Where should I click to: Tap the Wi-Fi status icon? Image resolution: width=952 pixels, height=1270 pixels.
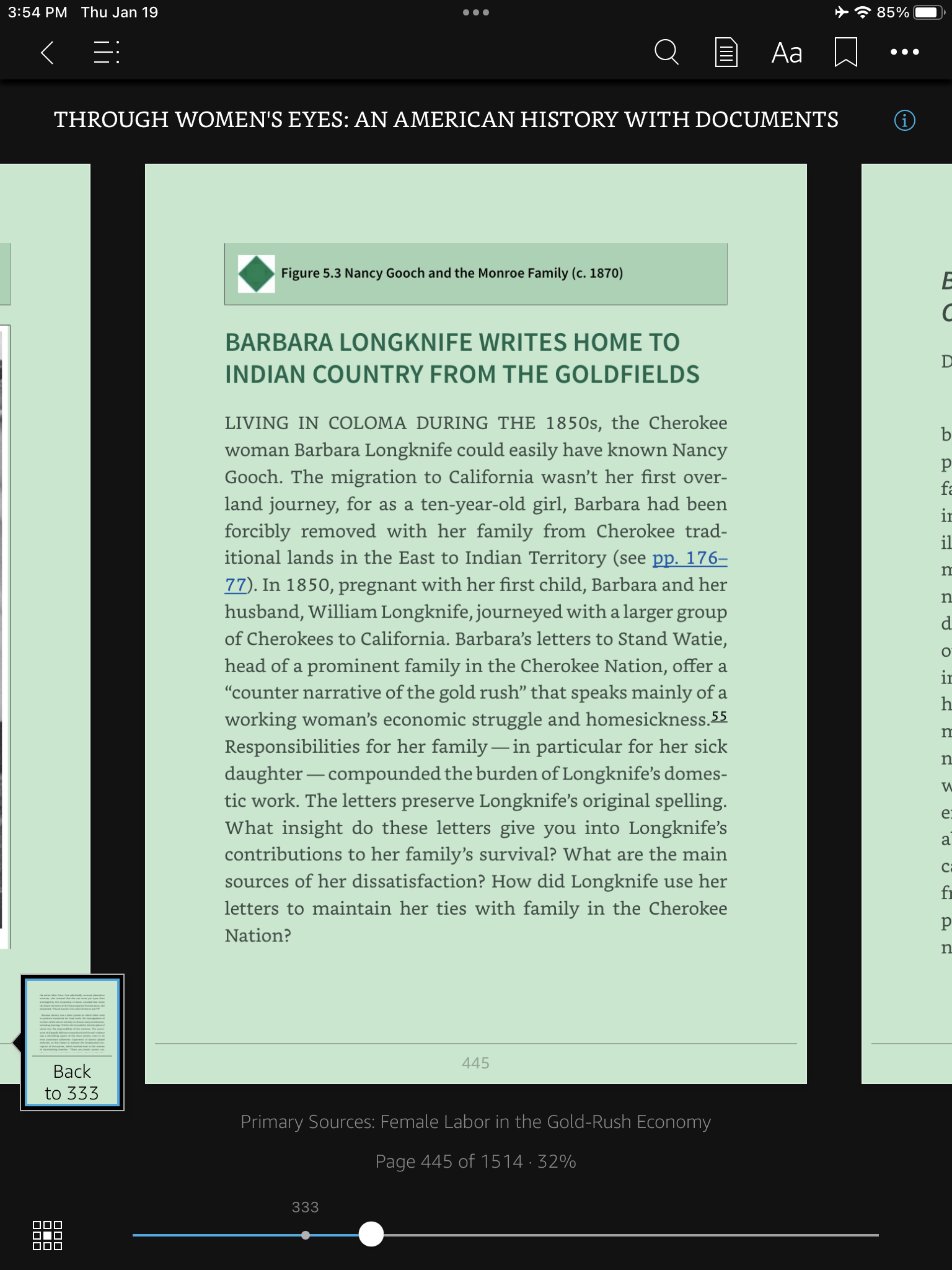[x=862, y=12]
